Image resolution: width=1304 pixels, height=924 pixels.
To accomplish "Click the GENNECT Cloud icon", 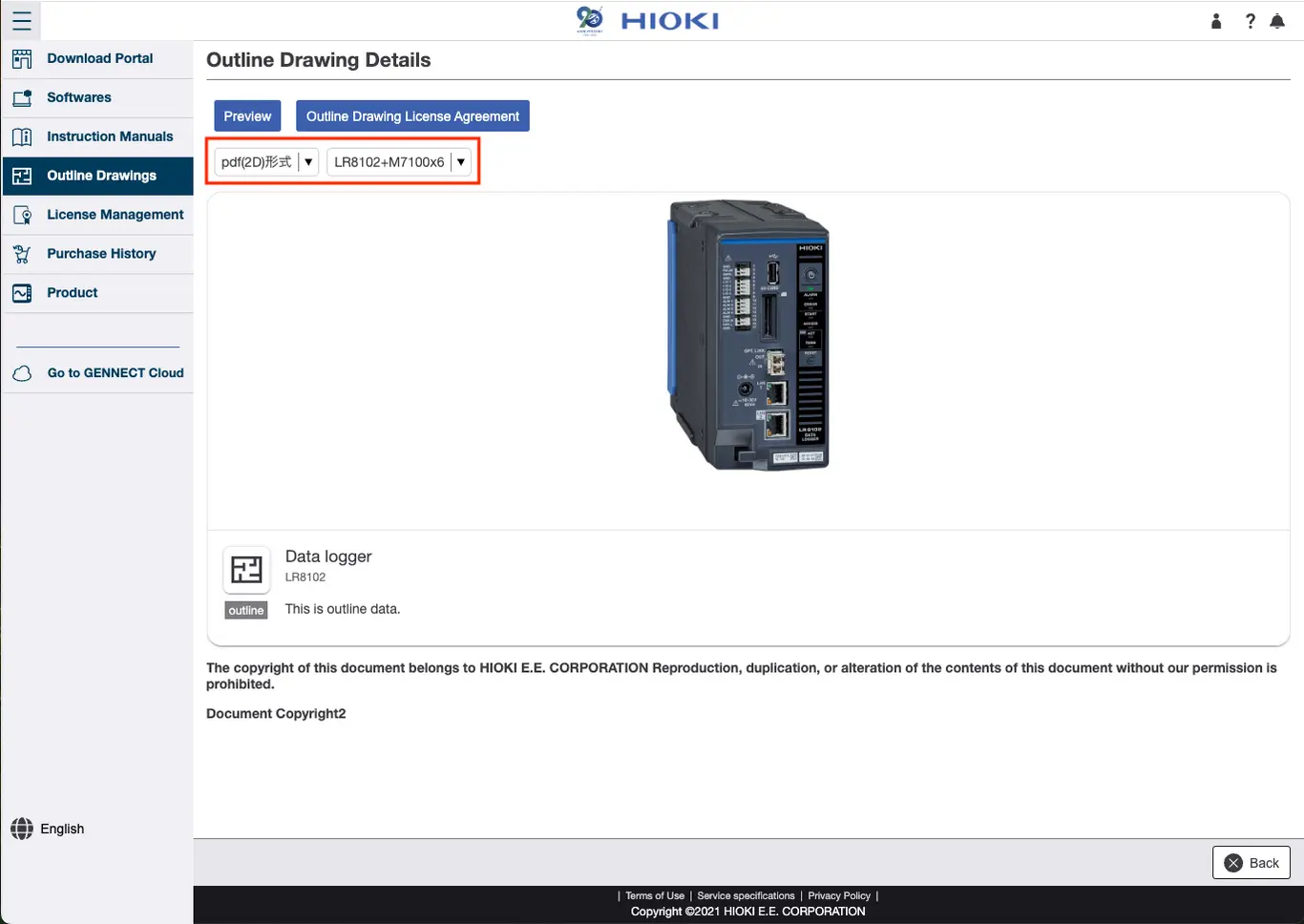I will point(22,374).
